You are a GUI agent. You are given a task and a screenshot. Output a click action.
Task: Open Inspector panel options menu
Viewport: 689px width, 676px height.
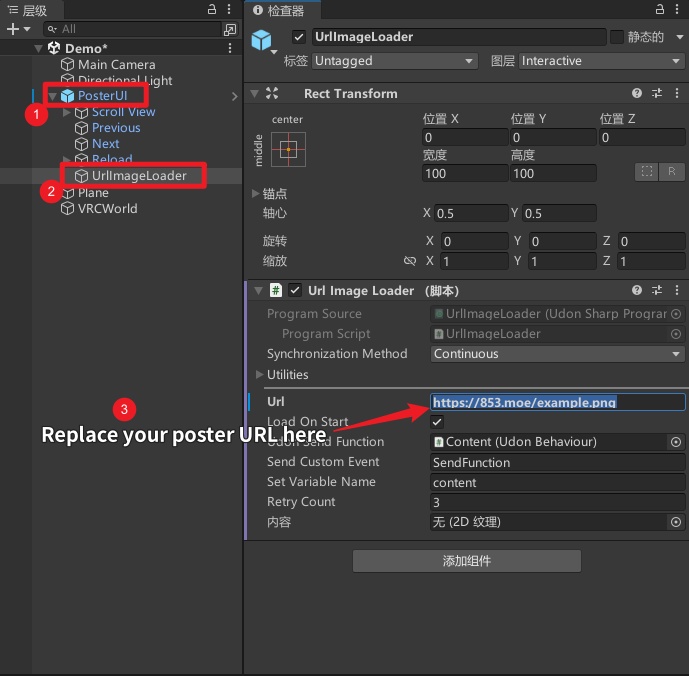(677, 9)
